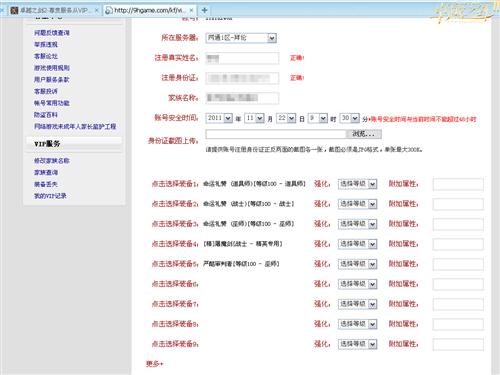Click 附加属性 field for equipment 8
The width and height of the screenshot is (500, 375).
[458, 324]
